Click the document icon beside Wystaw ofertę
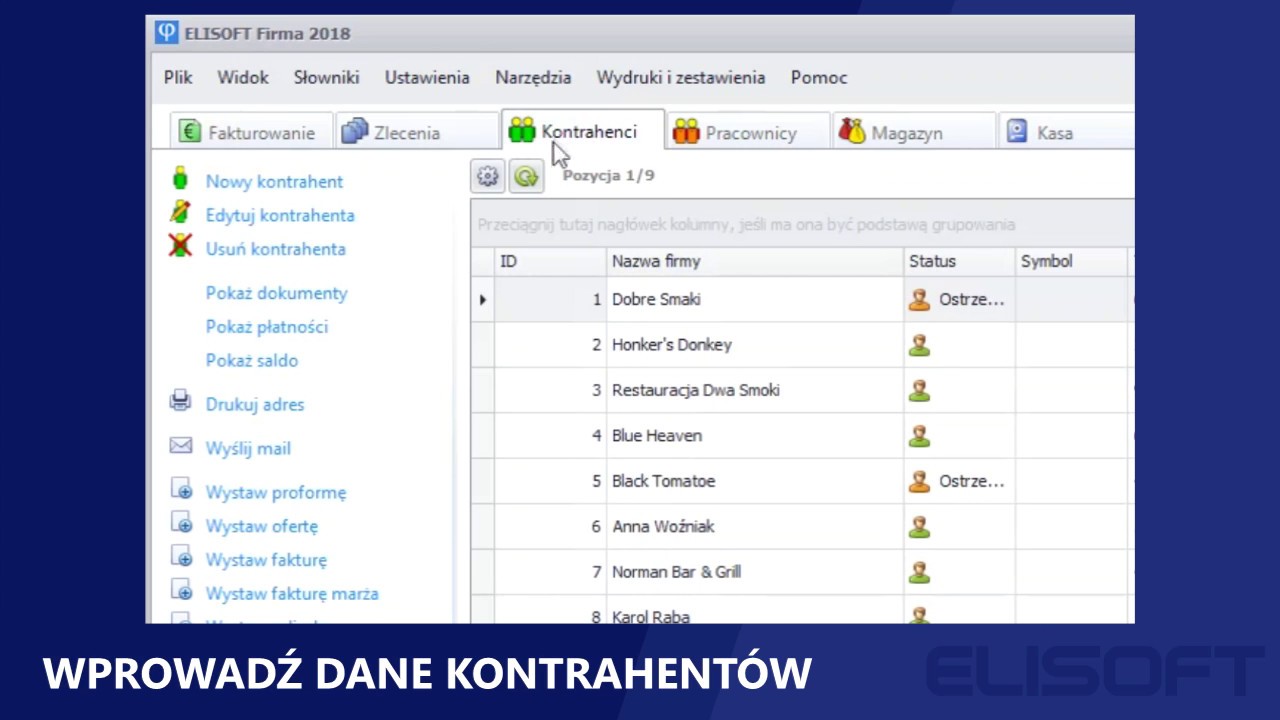The height and width of the screenshot is (720, 1280). tap(181, 523)
